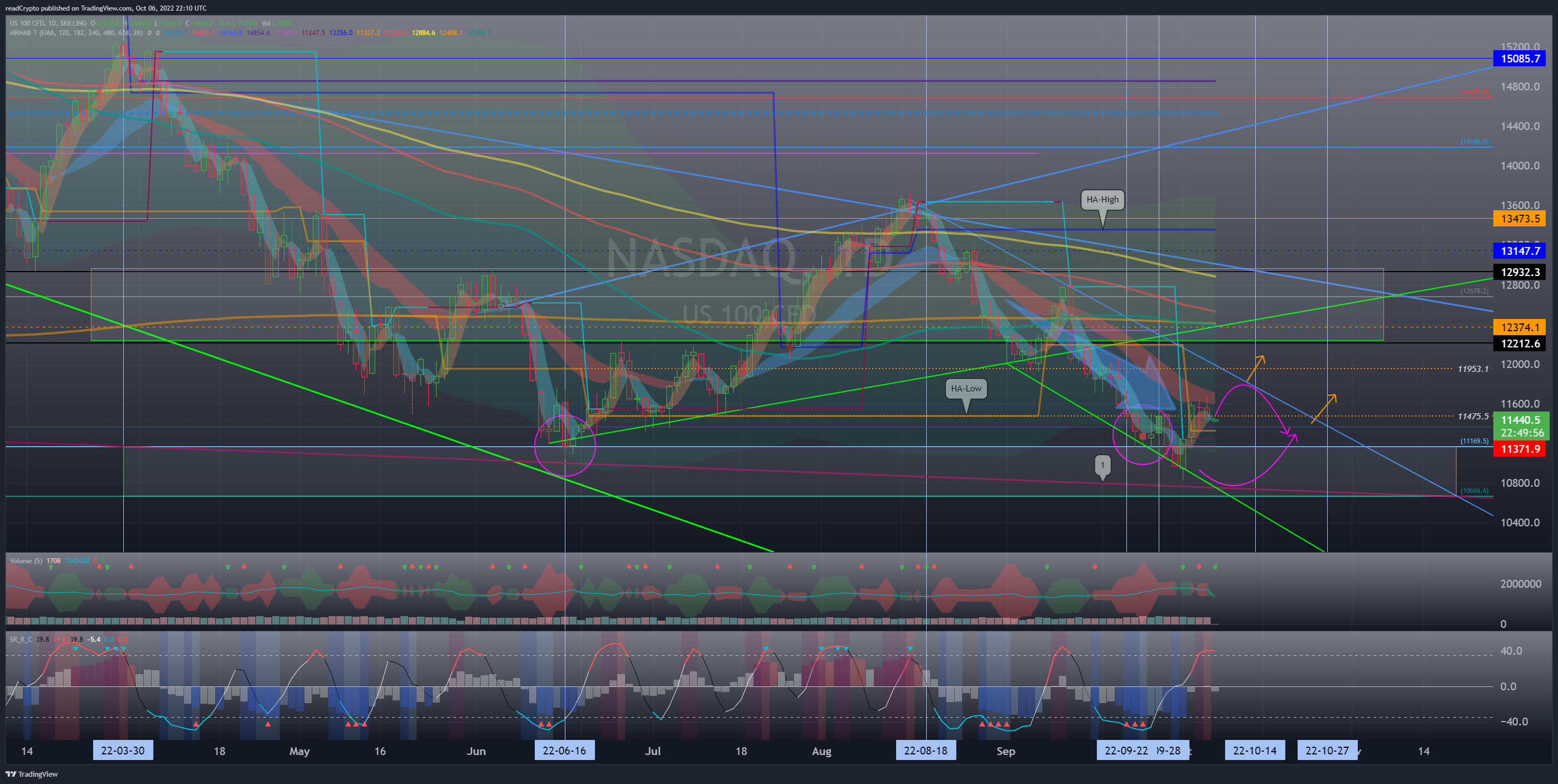
Task: Click the black 12212.6 price label
Action: (x=1520, y=343)
